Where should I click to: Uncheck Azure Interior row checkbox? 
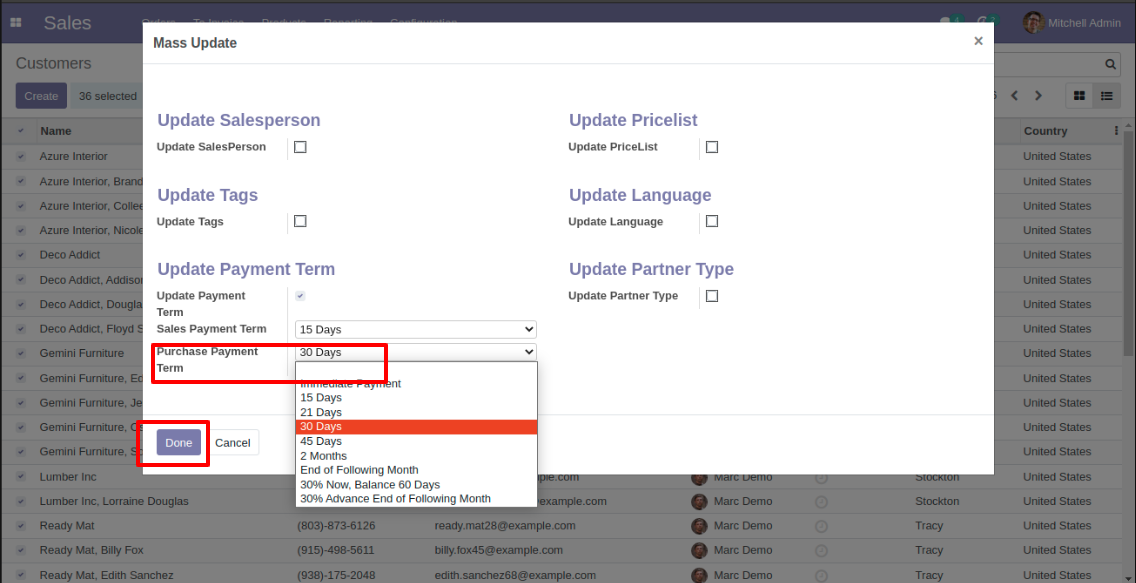[x=21, y=156]
